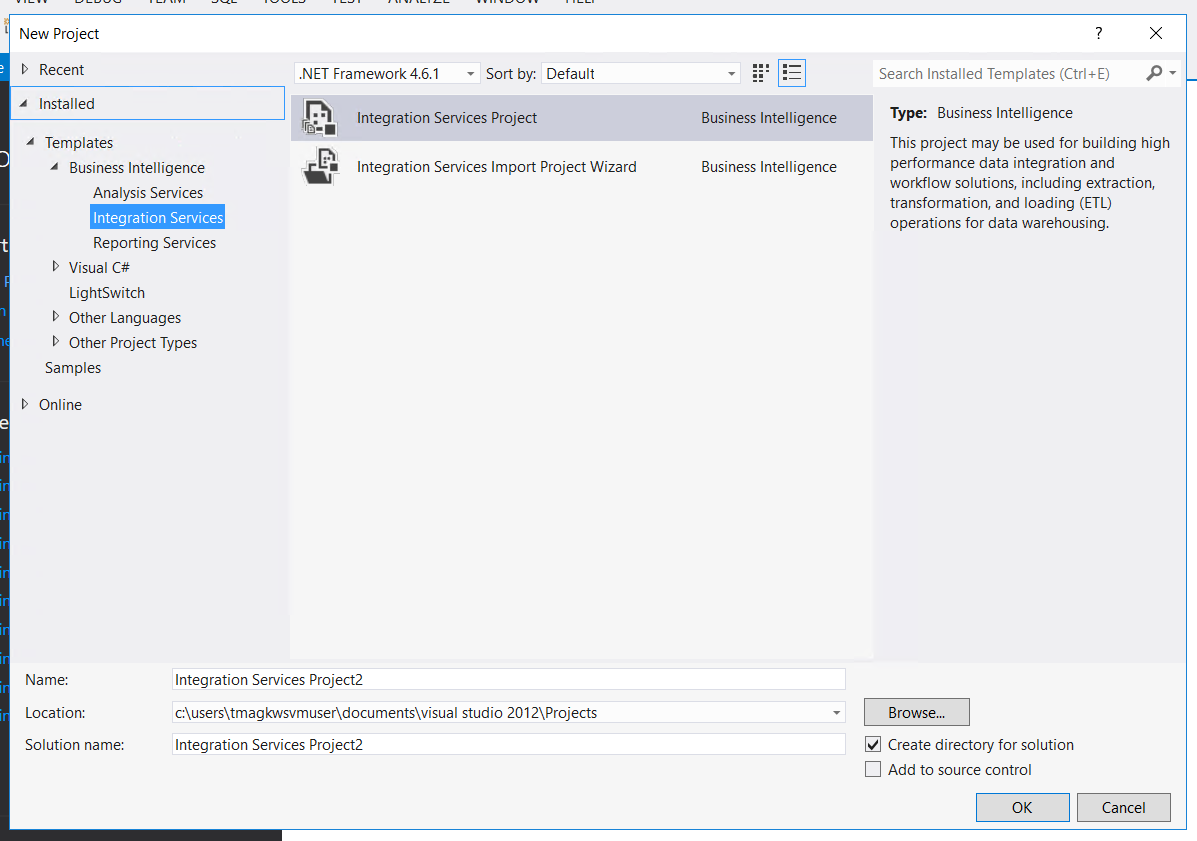The width and height of the screenshot is (1197, 841).
Task: Click Business Intelligence tree label
Action: [137, 168]
